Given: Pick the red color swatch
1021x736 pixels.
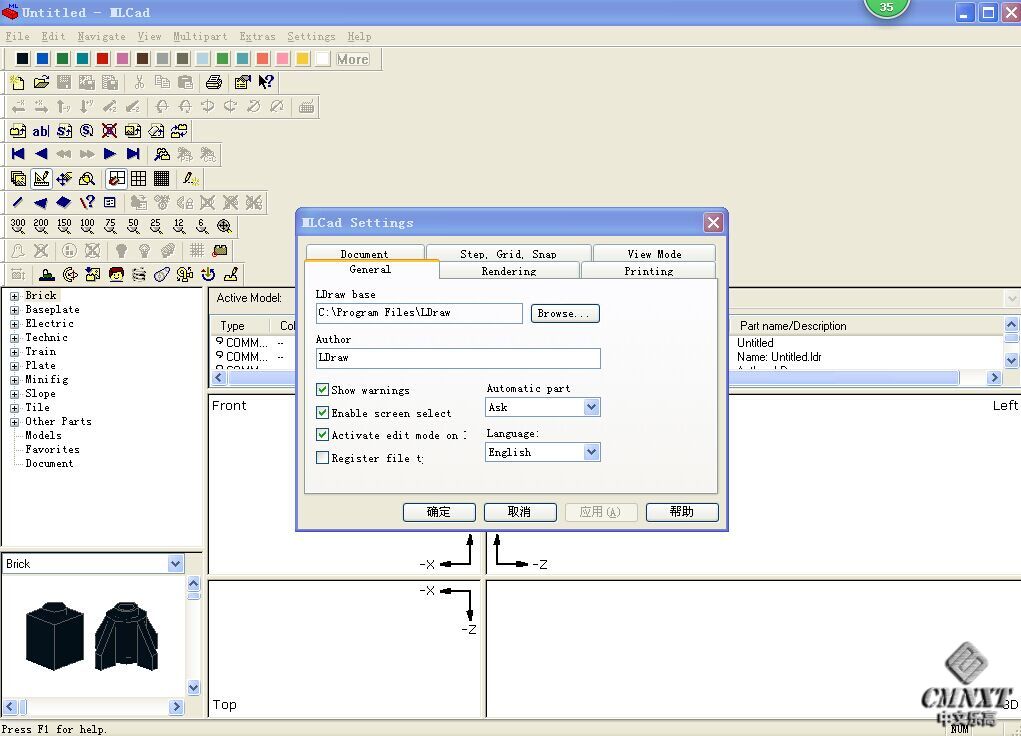Looking at the screenshot, I should 103,59.
